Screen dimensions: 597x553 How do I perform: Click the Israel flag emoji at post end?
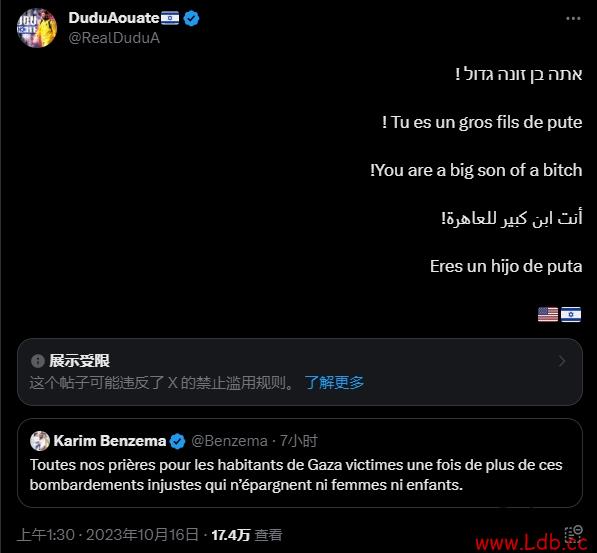(571, 314)
